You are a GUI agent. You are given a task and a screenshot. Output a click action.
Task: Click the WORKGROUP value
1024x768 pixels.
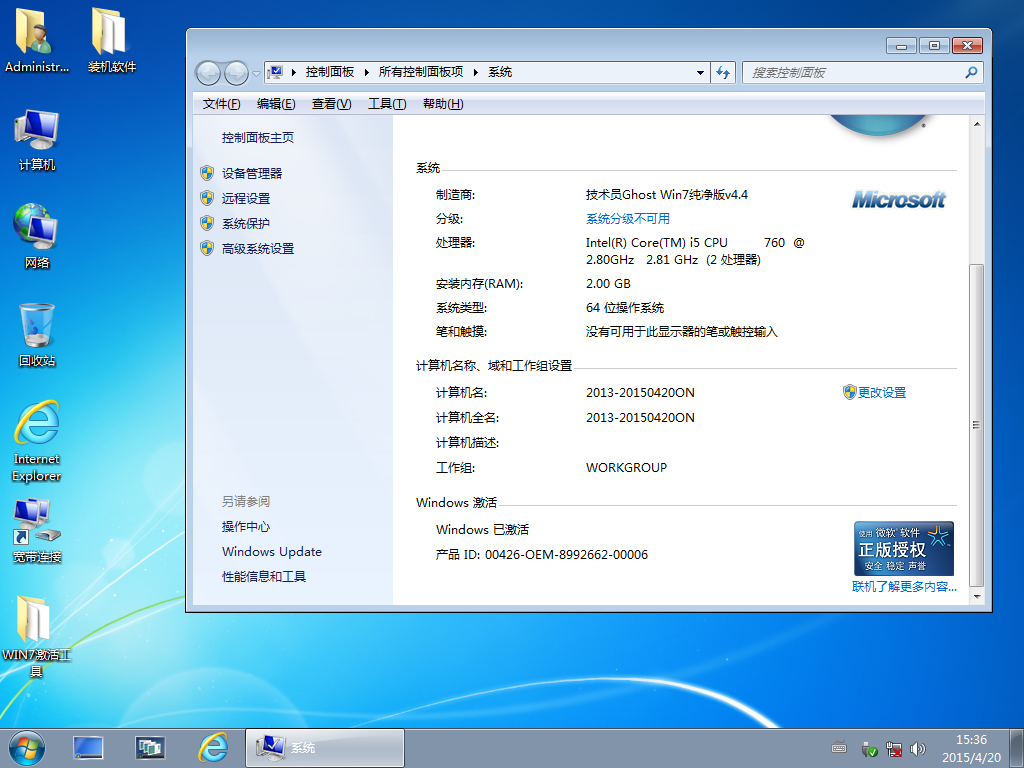point(626,468)
